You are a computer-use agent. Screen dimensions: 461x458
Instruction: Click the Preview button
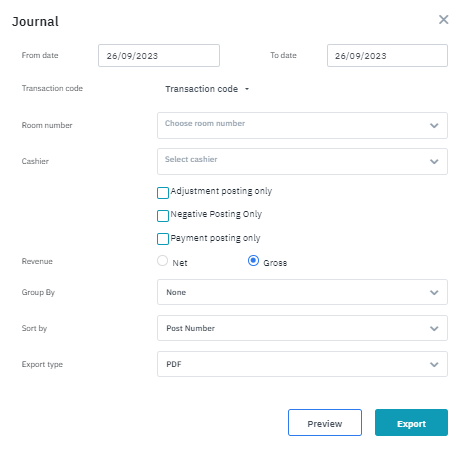(325, 423)
